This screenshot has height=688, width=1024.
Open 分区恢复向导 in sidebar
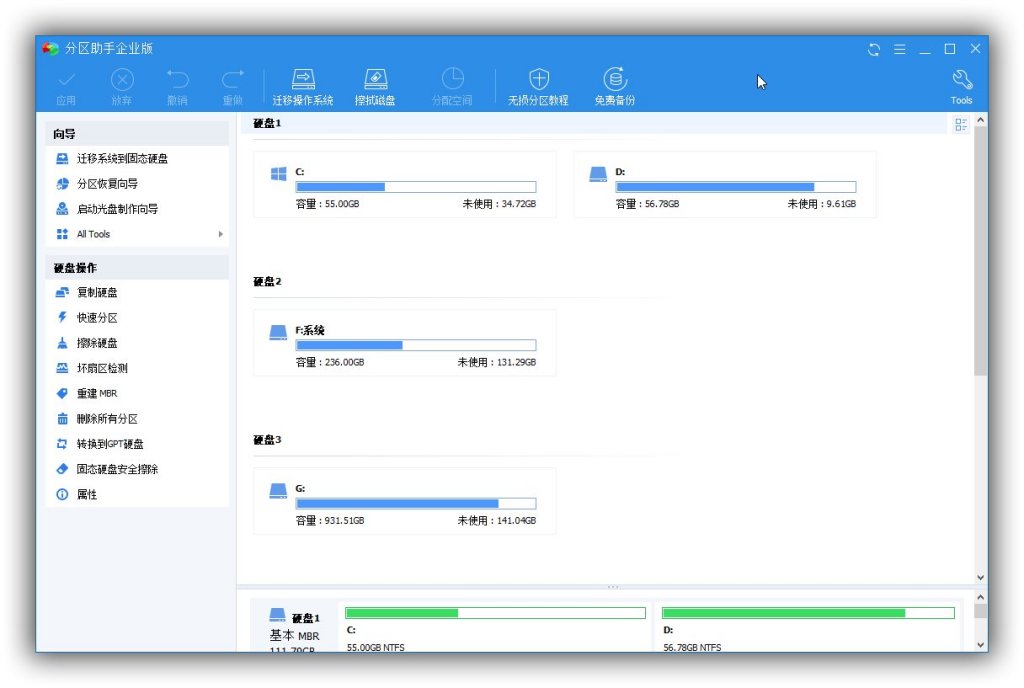tap(107, 184)
